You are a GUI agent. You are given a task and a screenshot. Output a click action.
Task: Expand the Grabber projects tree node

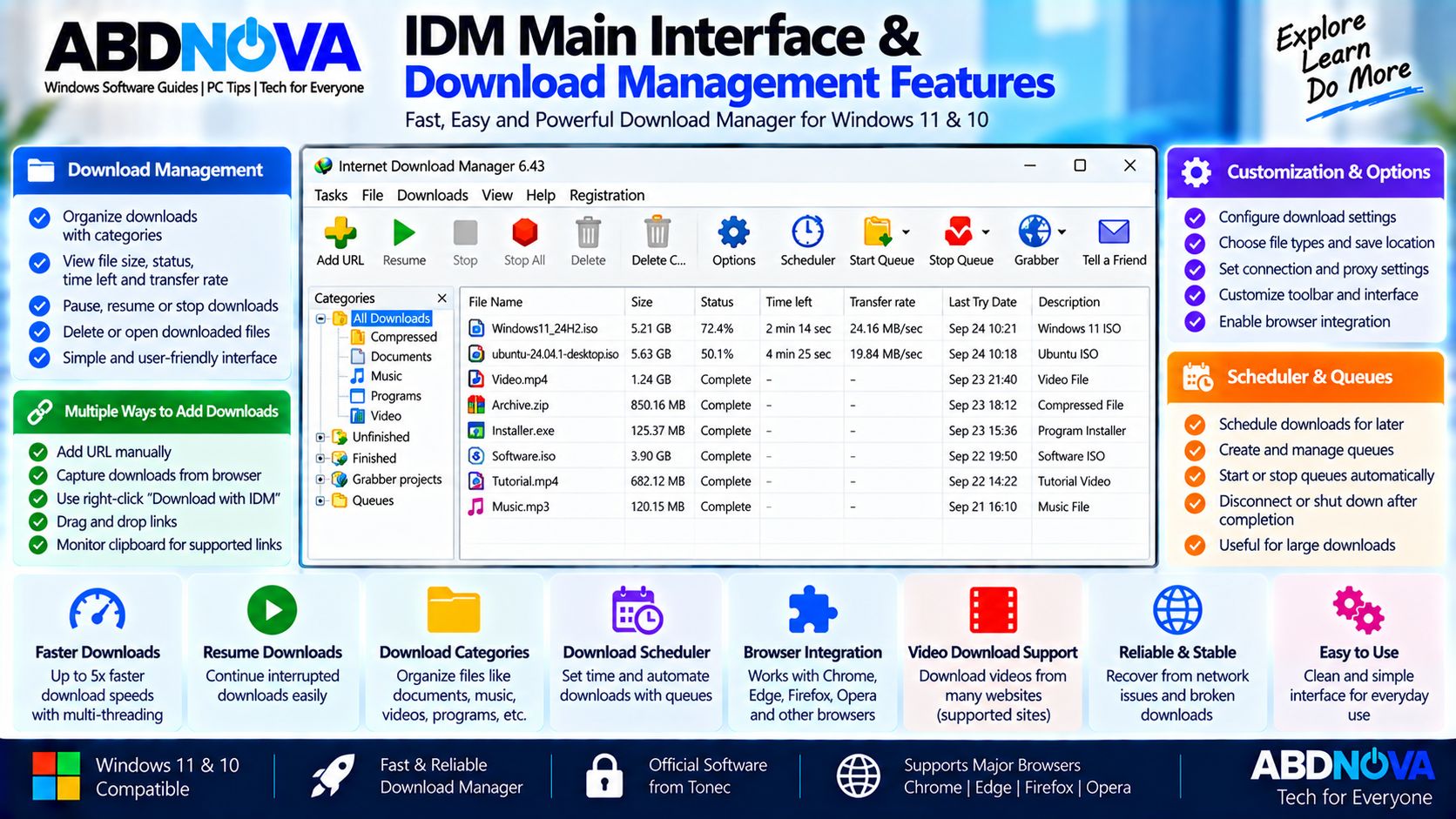click(320, 480)
